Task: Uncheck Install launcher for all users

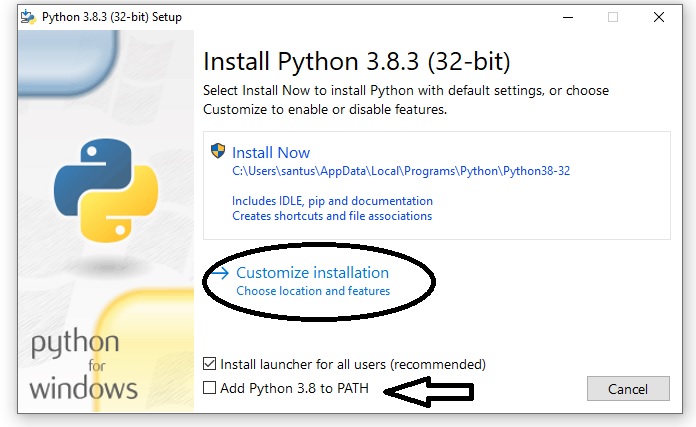Action: coord(210,364)
